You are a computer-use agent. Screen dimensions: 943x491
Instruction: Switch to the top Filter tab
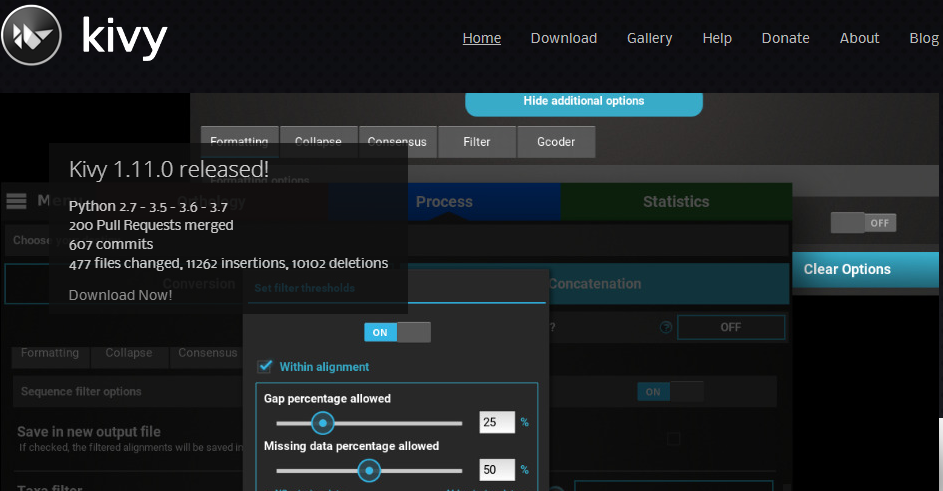point(477,142)
